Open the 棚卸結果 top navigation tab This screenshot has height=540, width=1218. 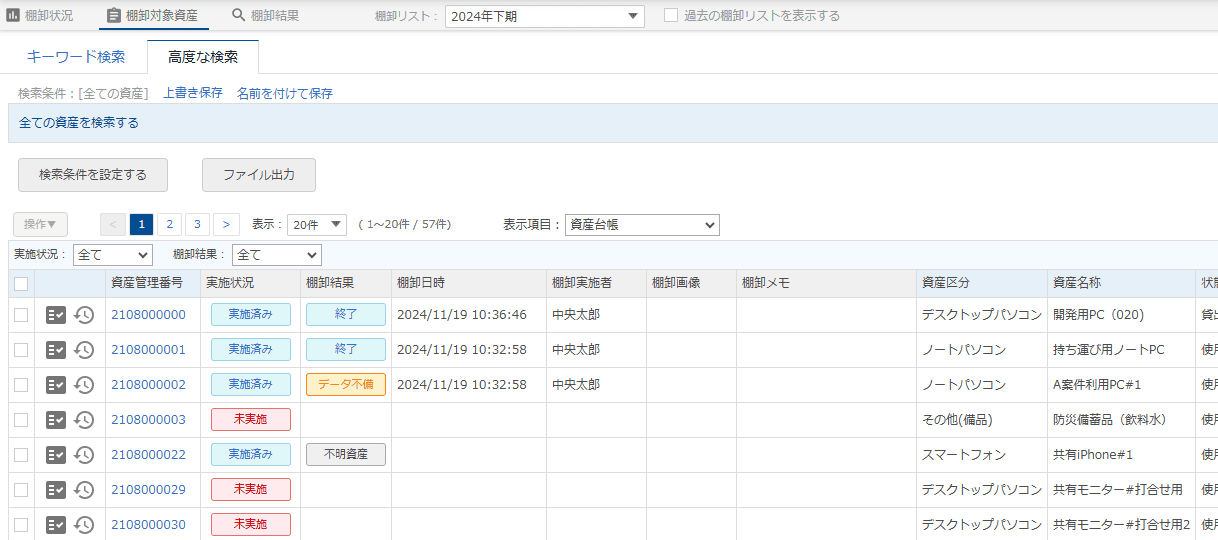coord(265,16)
